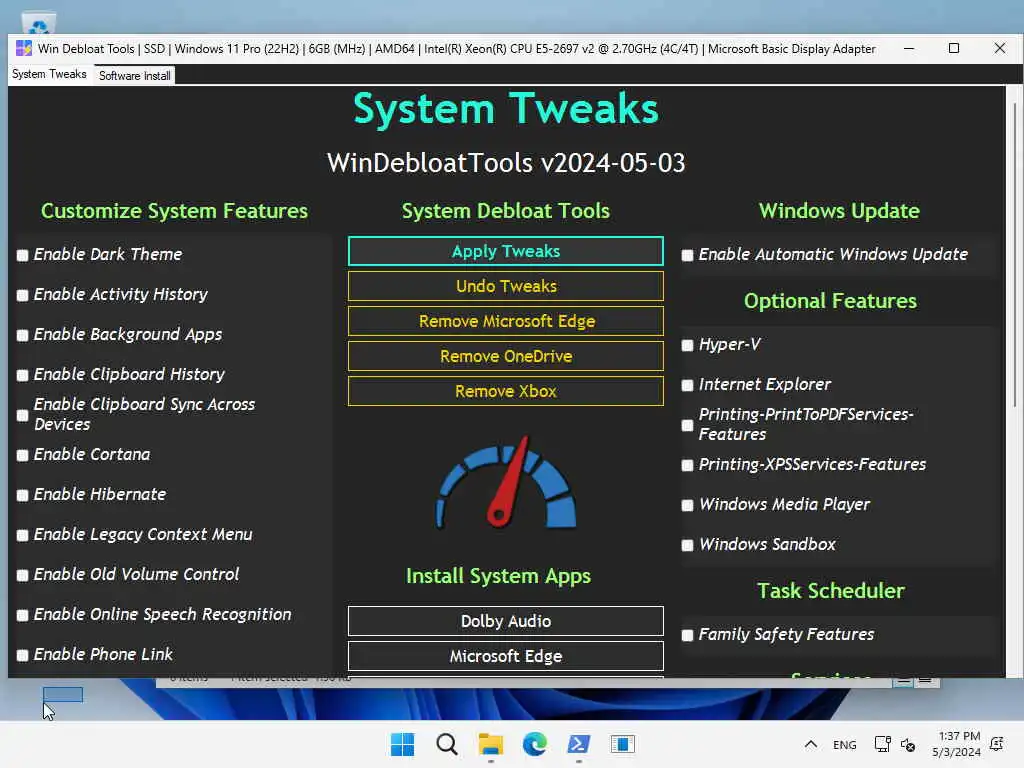Screen dimensions: 1024x768
Task: Install Dolby Audio system app
Action: [x=506, y=621]
